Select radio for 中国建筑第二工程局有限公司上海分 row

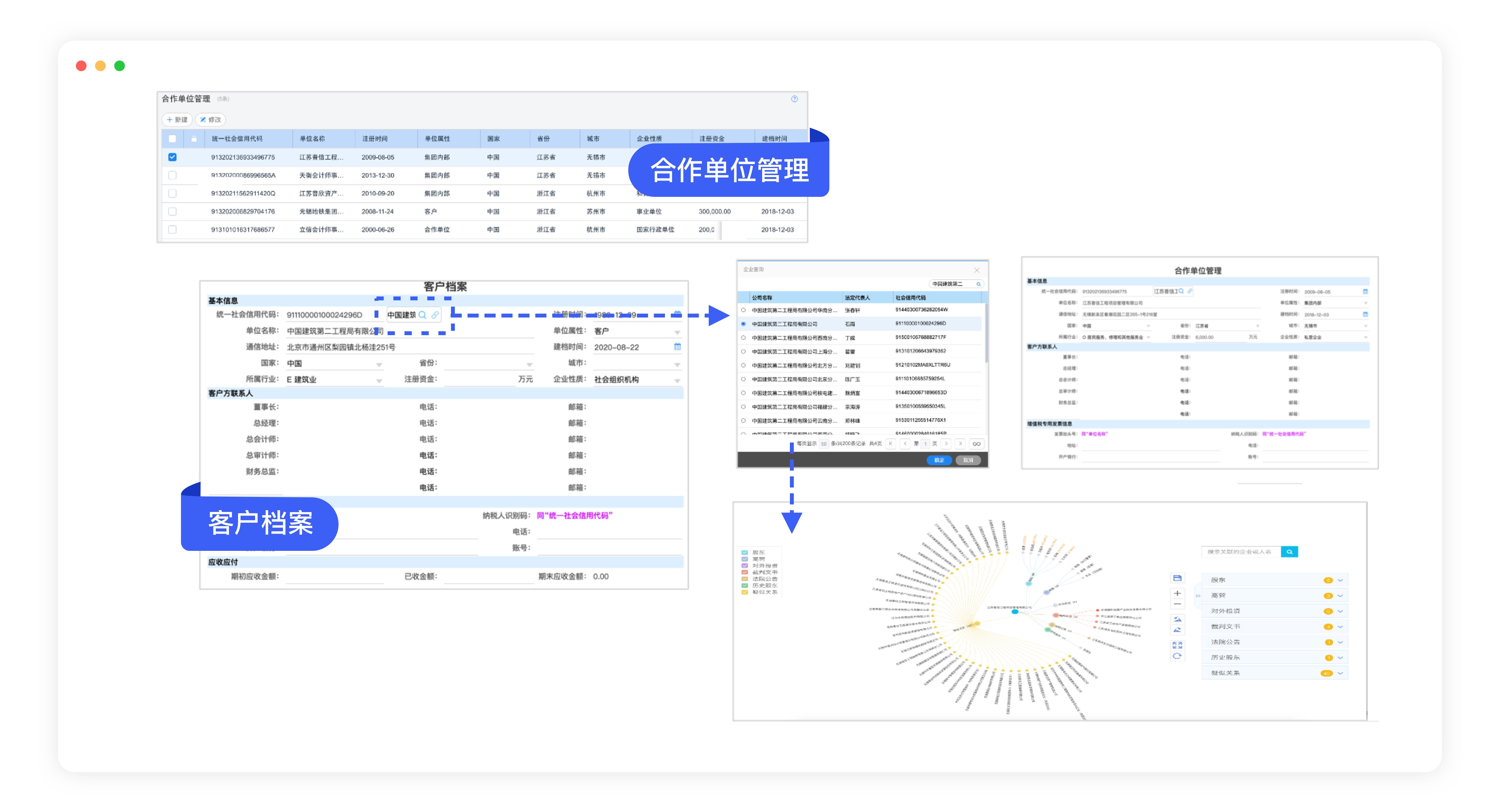click(744, 352)
